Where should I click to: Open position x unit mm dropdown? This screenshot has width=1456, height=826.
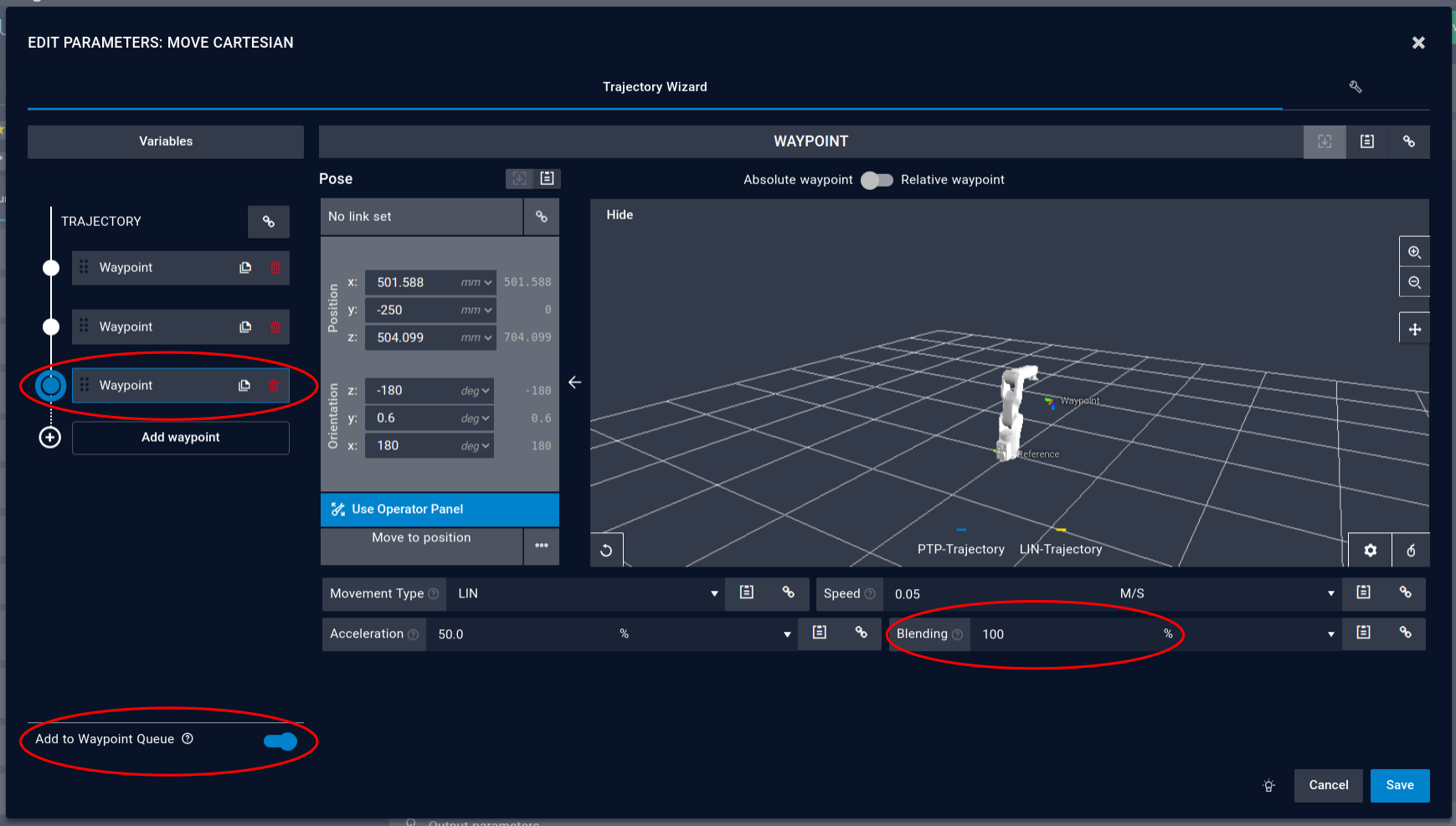point(476,283)
